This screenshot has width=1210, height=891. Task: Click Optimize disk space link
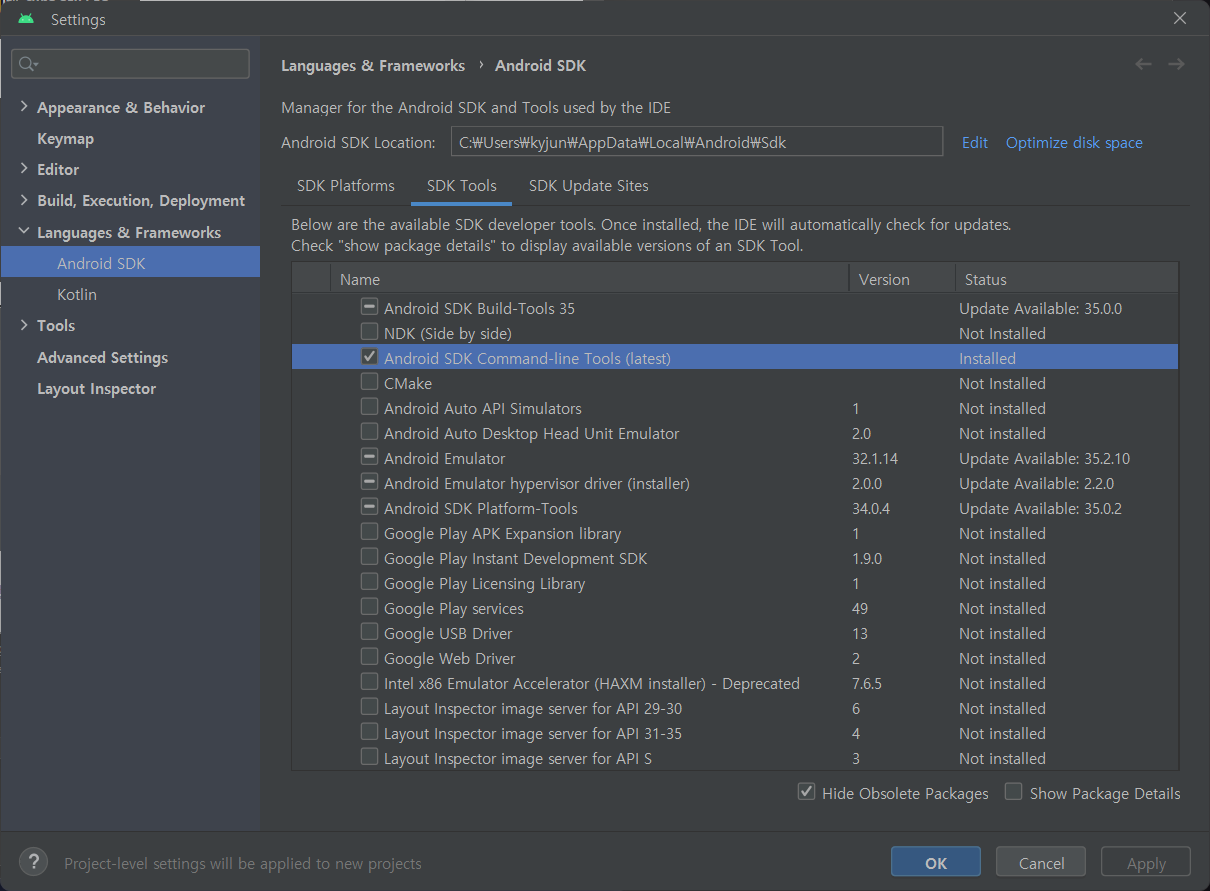coord(1074,142)
